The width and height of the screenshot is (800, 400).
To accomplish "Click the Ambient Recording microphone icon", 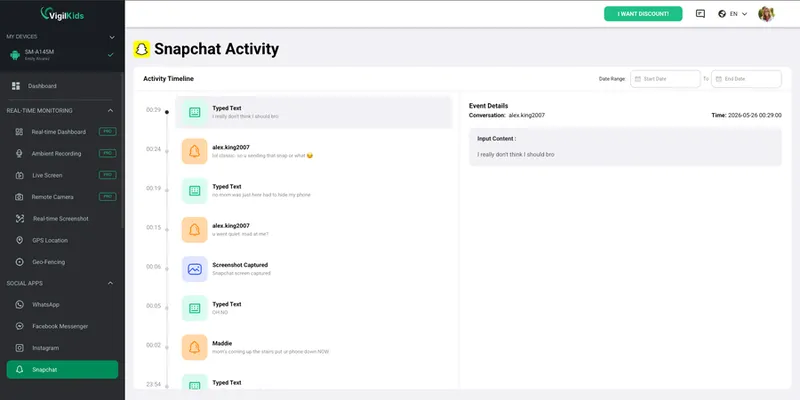I will click(x=19, y=153).
